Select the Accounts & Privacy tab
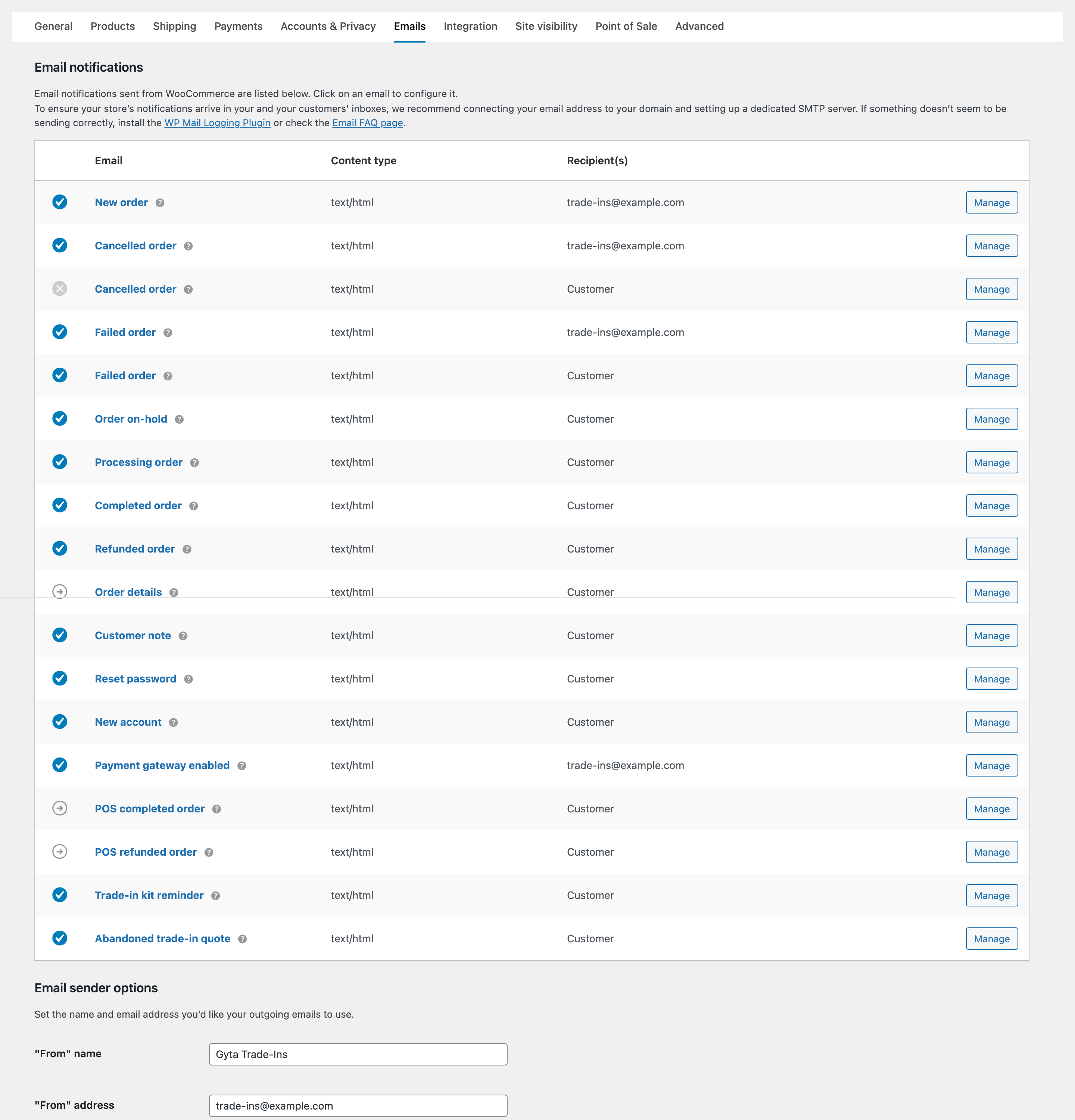This screenshot has width=1075, height=1120. [x=328, y=26]
